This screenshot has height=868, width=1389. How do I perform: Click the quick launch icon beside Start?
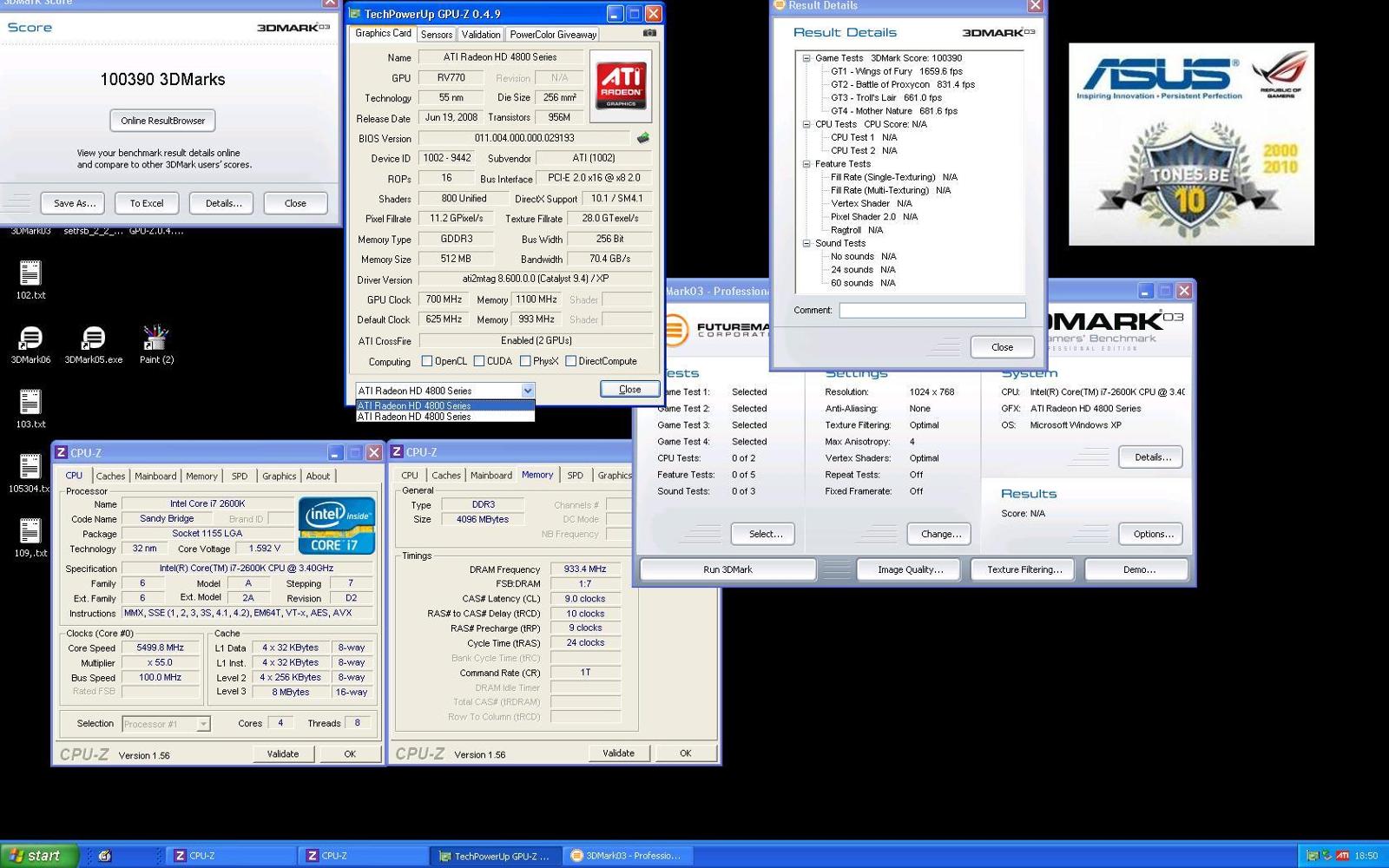pyautogui.click(x=105, y=856)
